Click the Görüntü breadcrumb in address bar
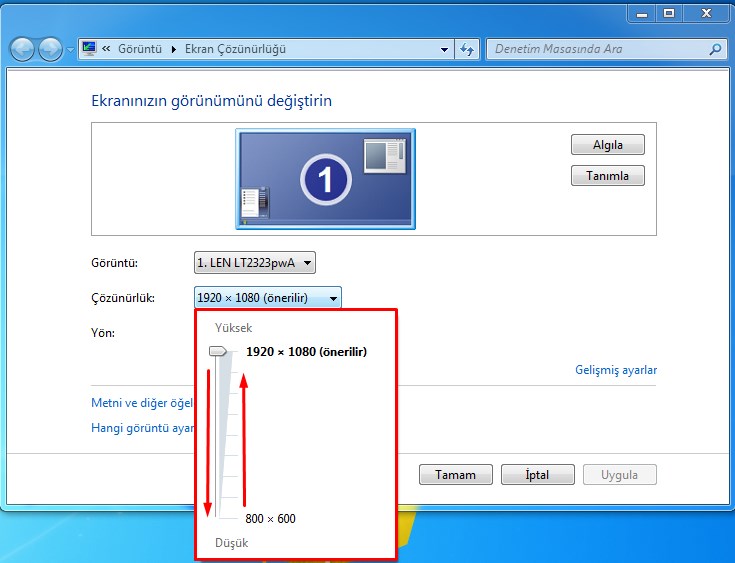The image size is (735, 563). 142,49
